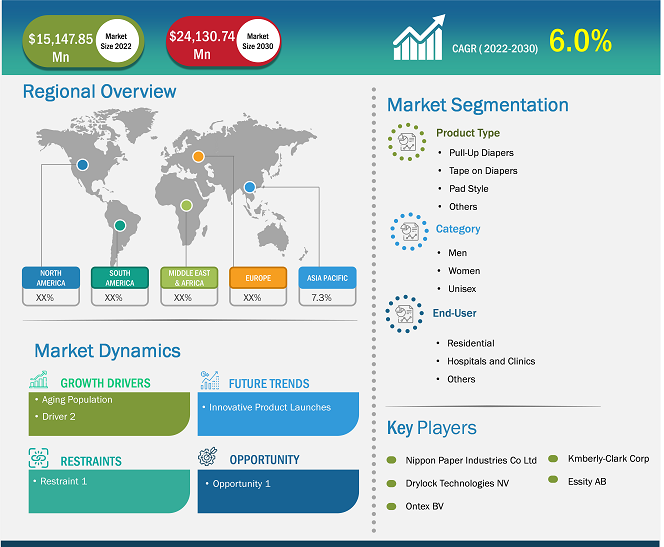
Task: Select the South America map marker dot
Action: click(119, 225)
